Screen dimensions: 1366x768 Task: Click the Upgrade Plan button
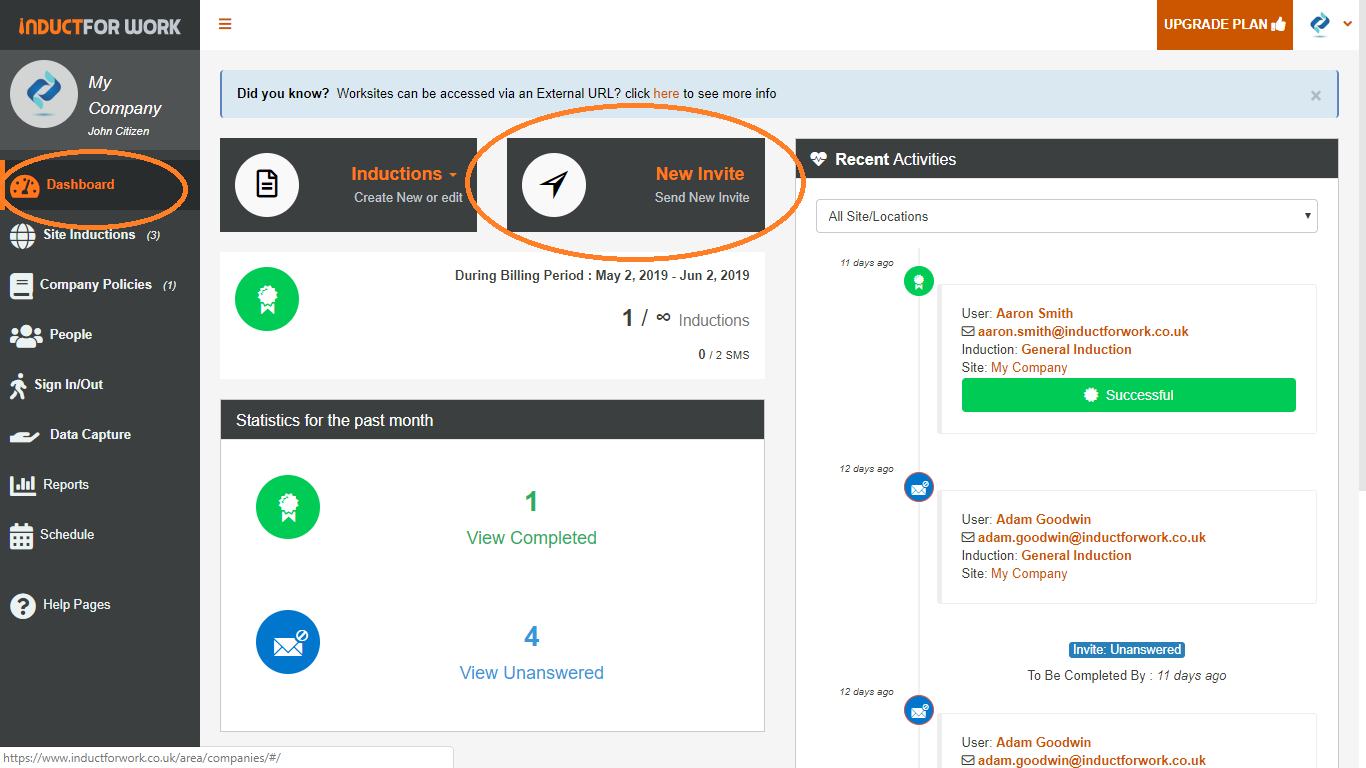pos(1225,25)
